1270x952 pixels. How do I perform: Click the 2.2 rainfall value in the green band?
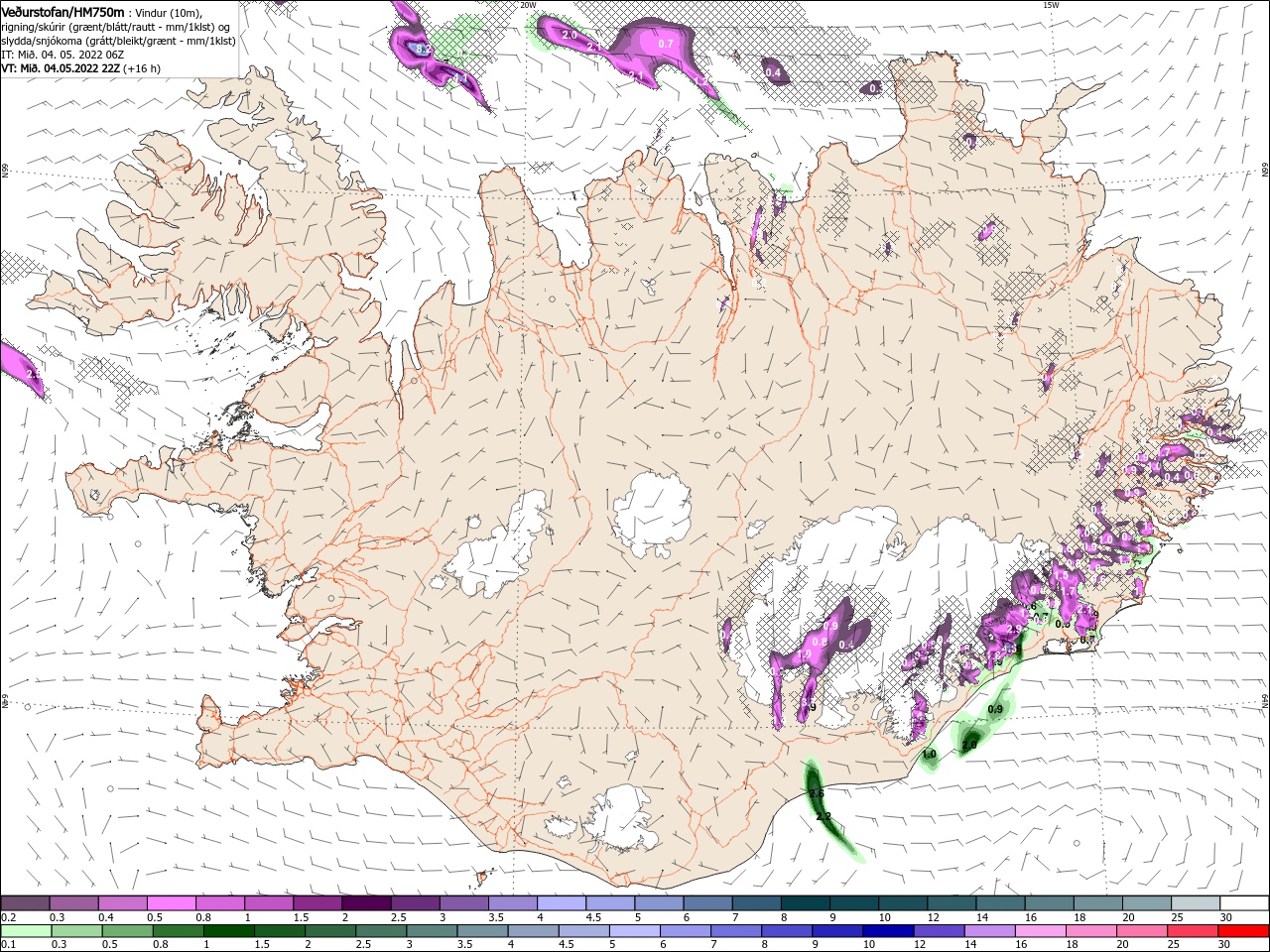click(x=824, y=816)
